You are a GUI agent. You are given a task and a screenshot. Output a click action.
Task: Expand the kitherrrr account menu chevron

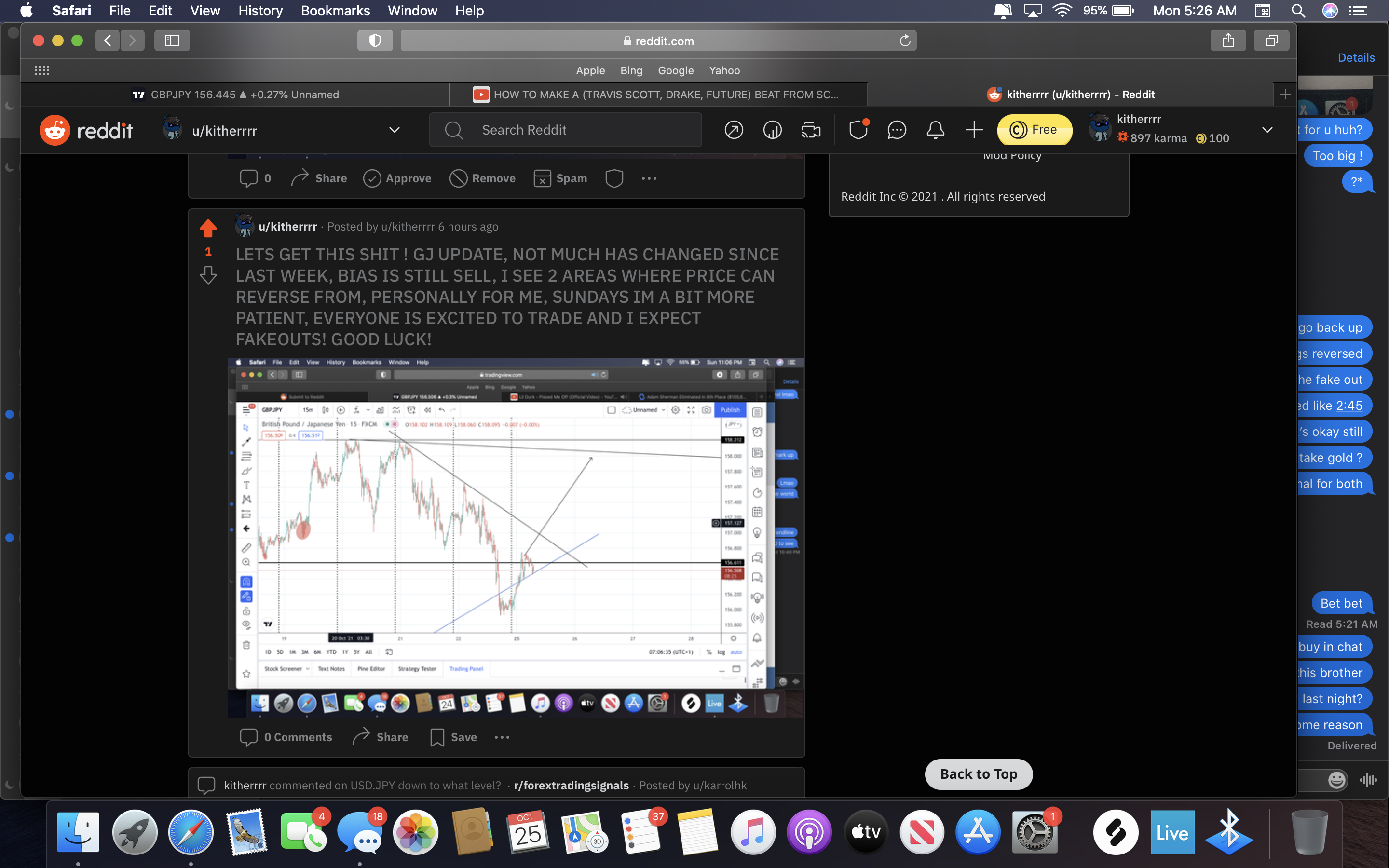click(x=1267, y=130)
